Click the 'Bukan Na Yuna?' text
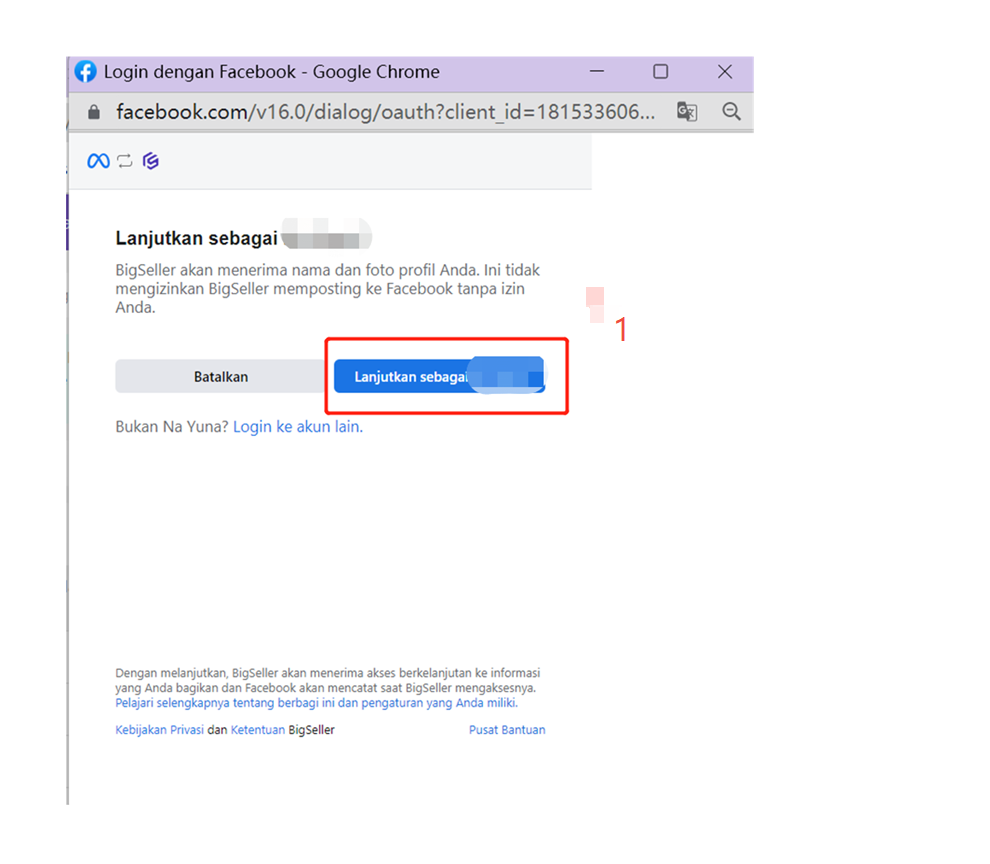Viewport: 990px width, 864px height. [x=172, y=427]
